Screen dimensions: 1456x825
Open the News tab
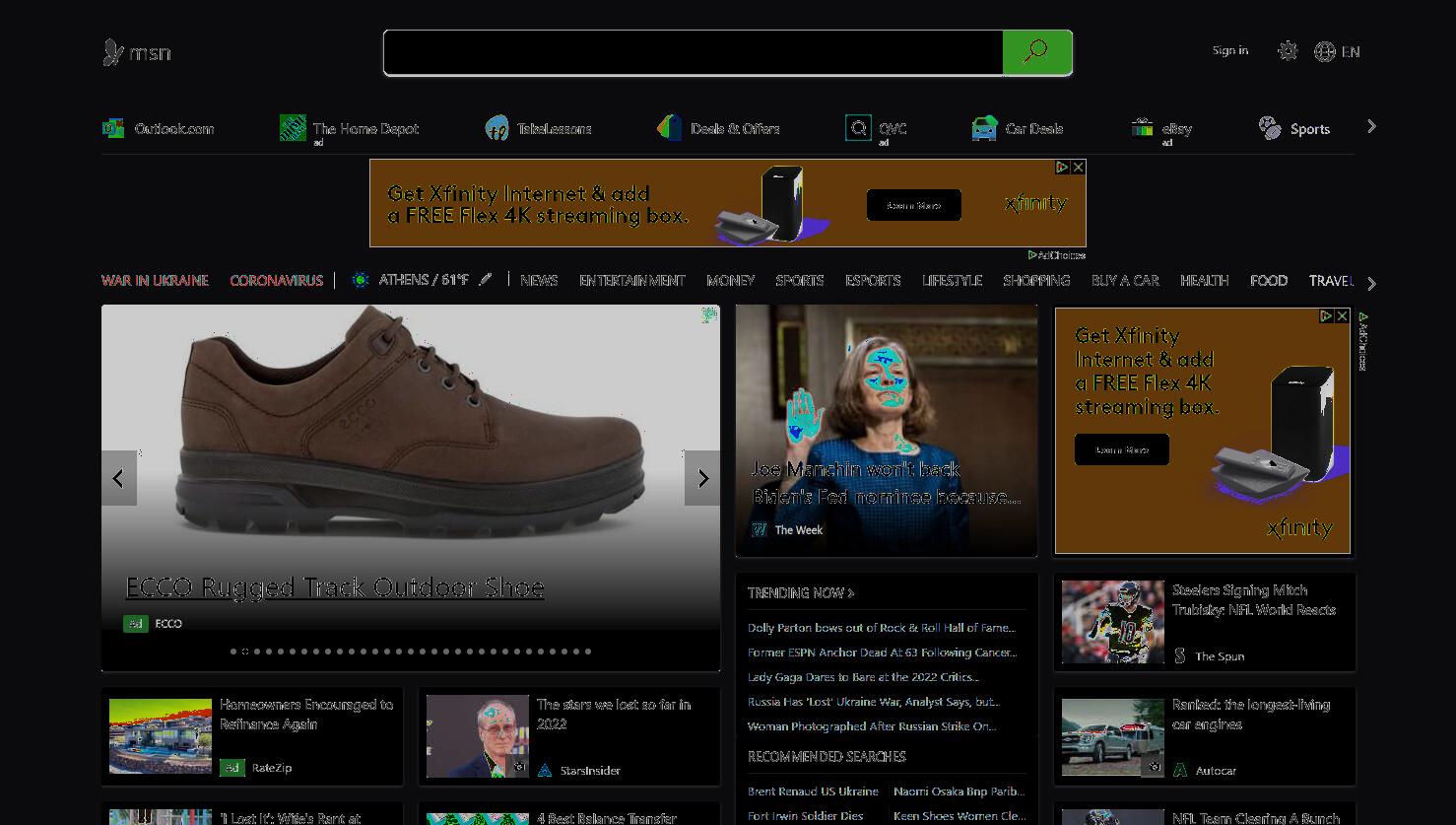[x=539, y=280]
